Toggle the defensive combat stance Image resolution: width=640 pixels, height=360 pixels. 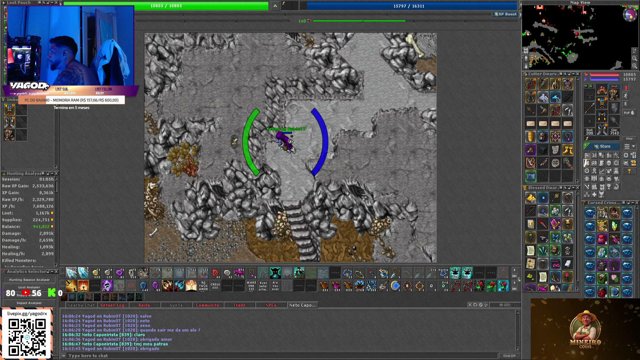[x=626, y=104]
